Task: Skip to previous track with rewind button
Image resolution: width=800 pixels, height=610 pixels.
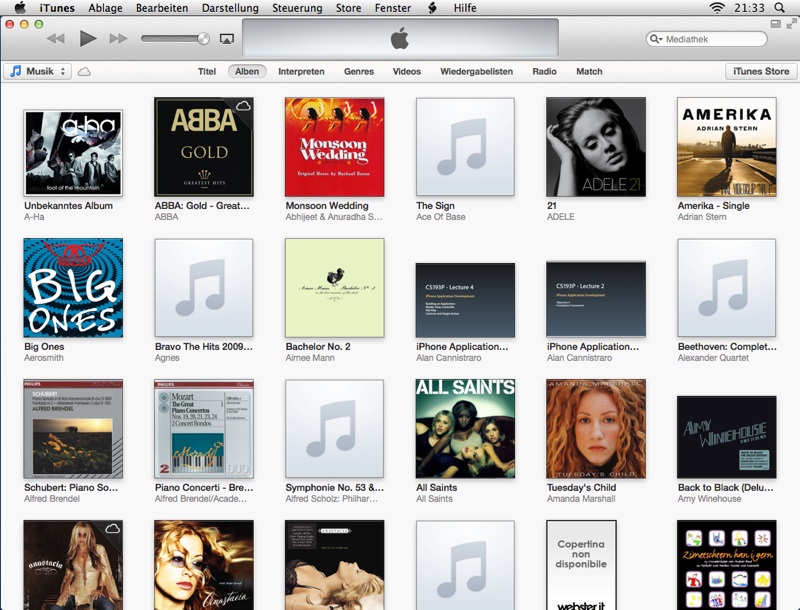Action: tap(56, 39)
